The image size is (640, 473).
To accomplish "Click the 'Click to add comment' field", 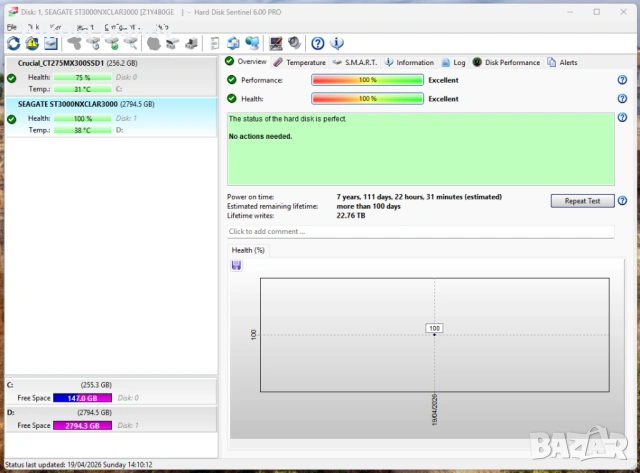I will (x=421, y=231).
